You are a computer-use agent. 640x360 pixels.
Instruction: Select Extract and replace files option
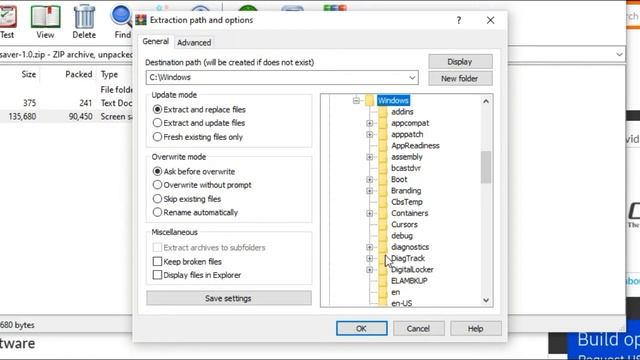coord(157,109)
